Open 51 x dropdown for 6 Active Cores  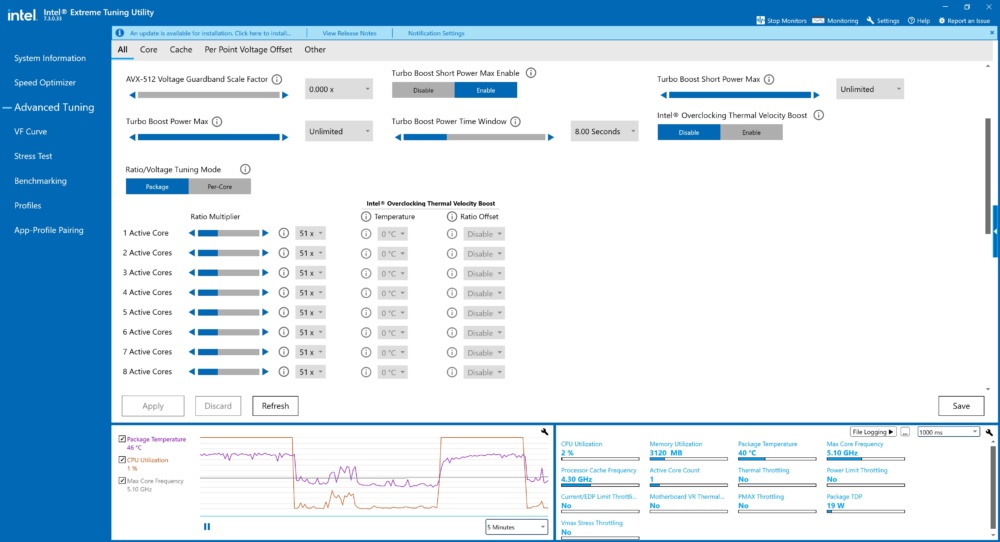click(311, 332)
